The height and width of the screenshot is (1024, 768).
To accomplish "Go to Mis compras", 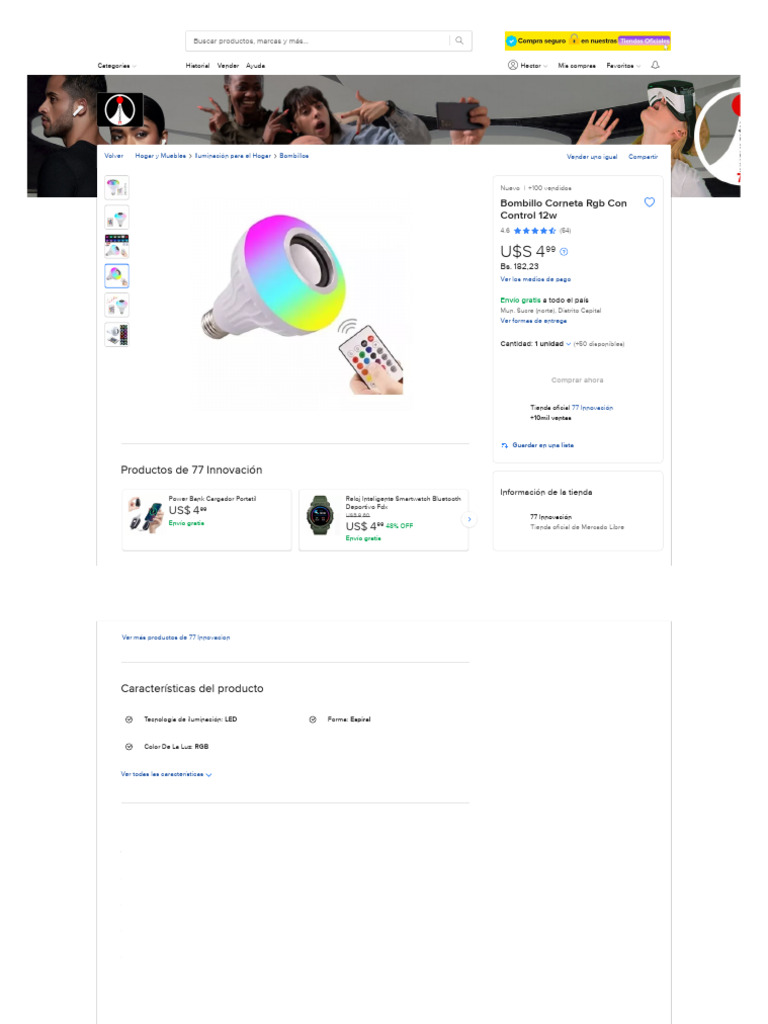I will 577,66.
